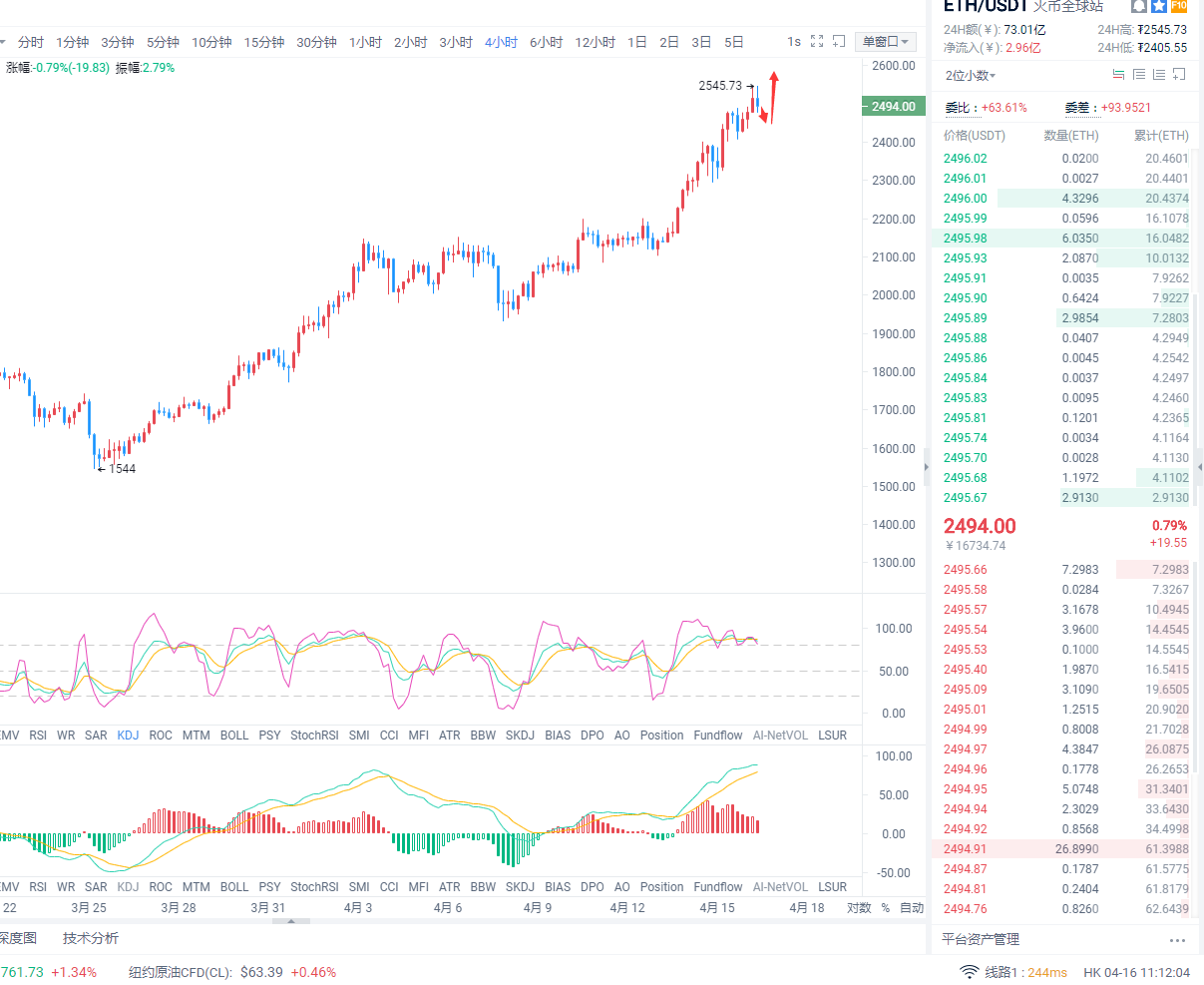Viewport: 1204px width, 985px height.
Task: Collapse the order book with the right edge handle
Action: coord(1199,466)
